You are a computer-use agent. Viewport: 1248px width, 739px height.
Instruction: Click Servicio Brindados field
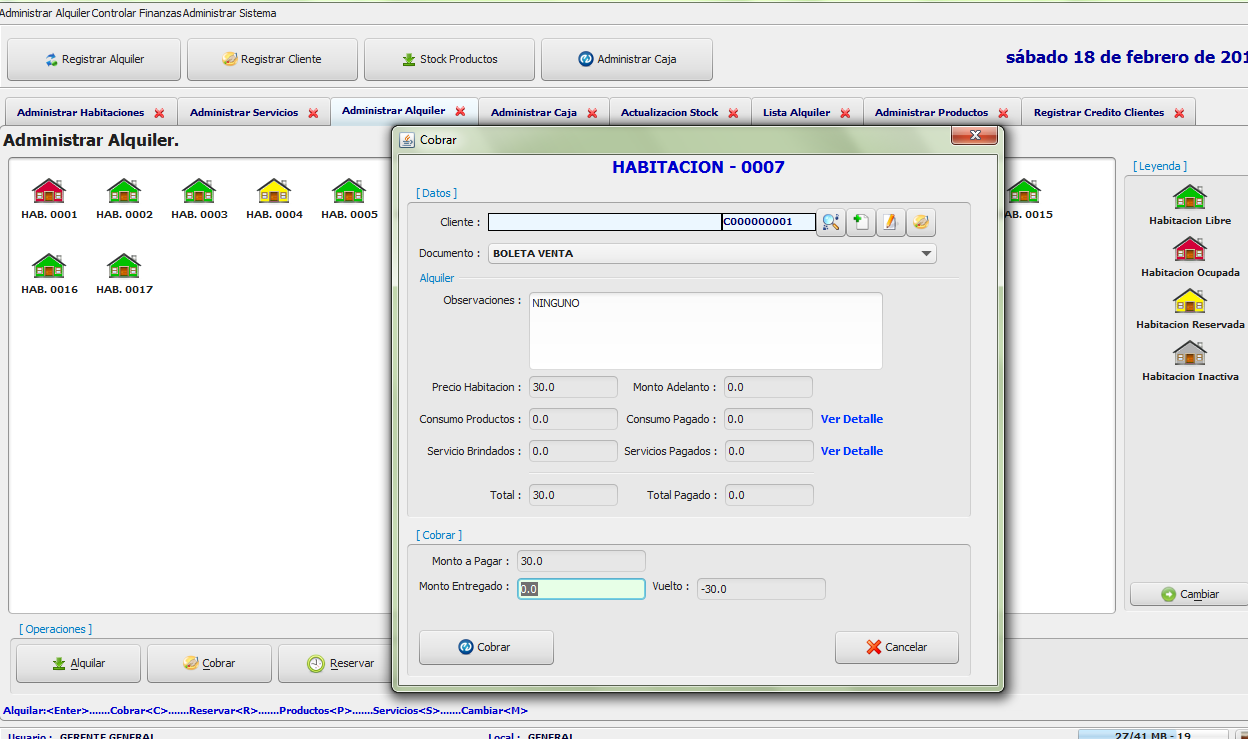point(573,451)
